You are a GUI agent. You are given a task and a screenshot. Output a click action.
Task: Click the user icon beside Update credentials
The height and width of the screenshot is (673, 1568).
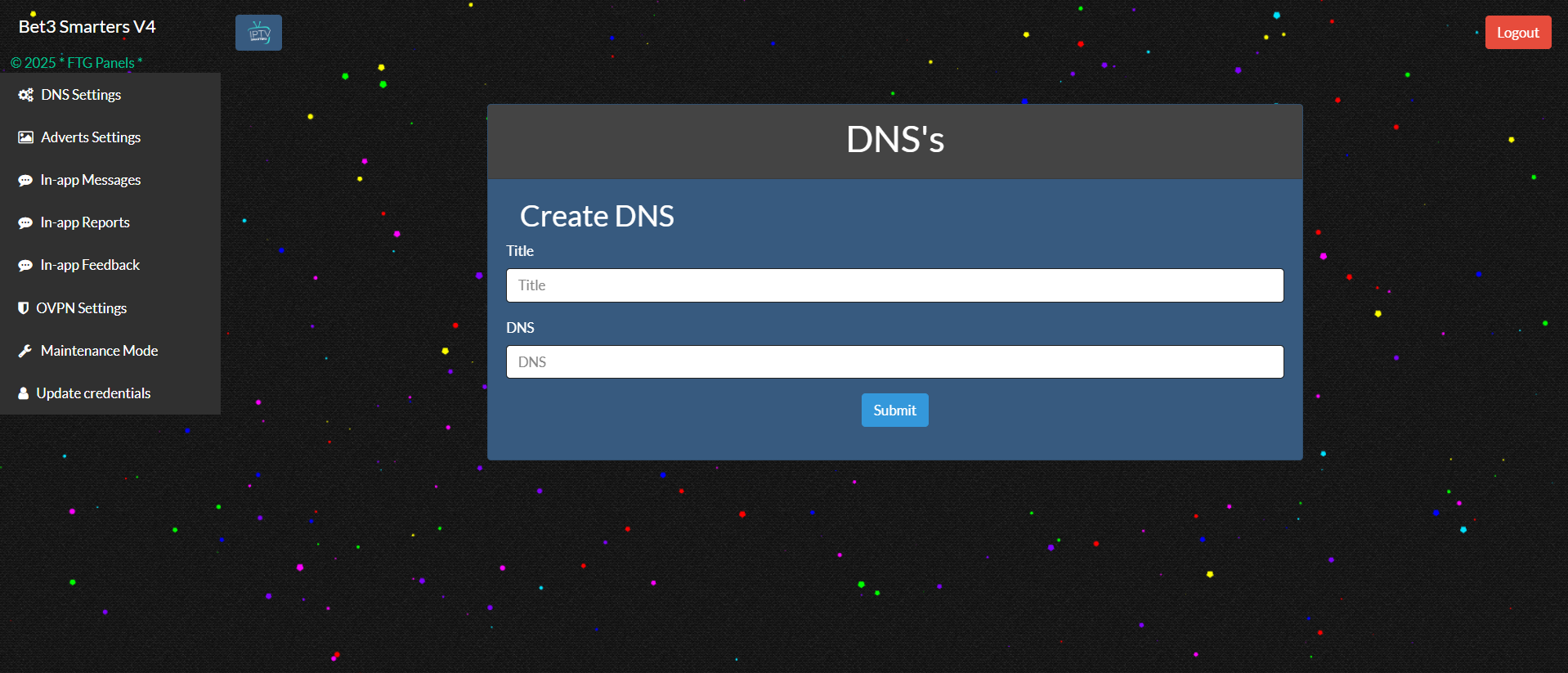click(24, 393)
